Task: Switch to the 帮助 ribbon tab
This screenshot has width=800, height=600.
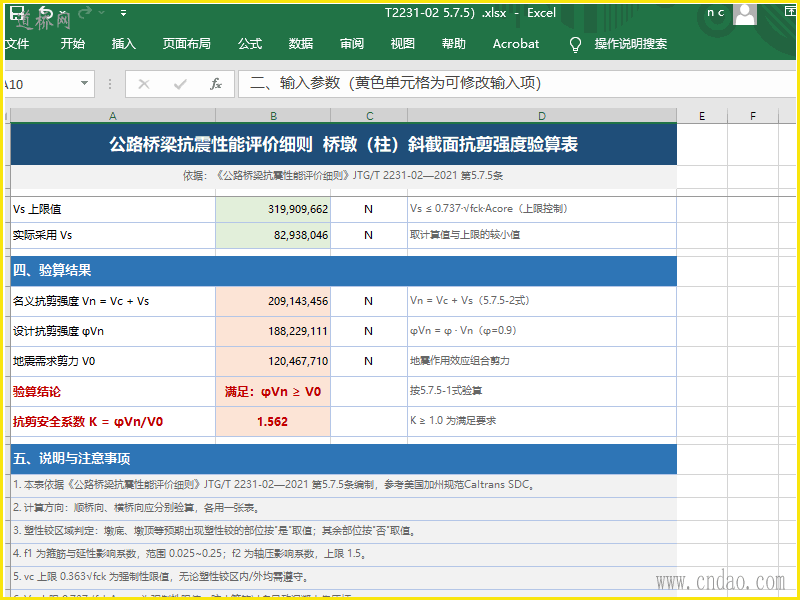Action: click(454, 44)
